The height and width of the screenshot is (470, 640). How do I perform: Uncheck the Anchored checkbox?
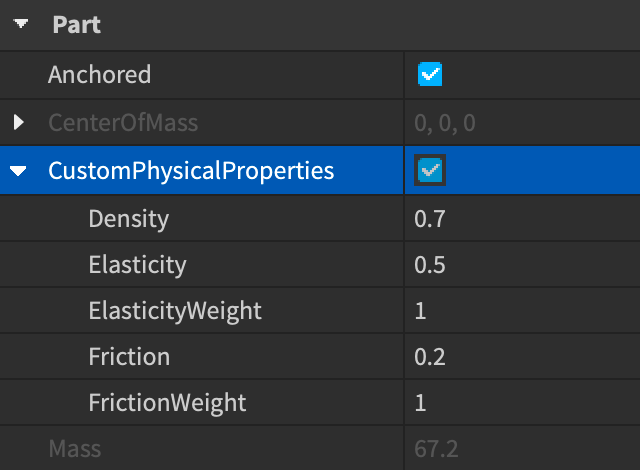431,74
